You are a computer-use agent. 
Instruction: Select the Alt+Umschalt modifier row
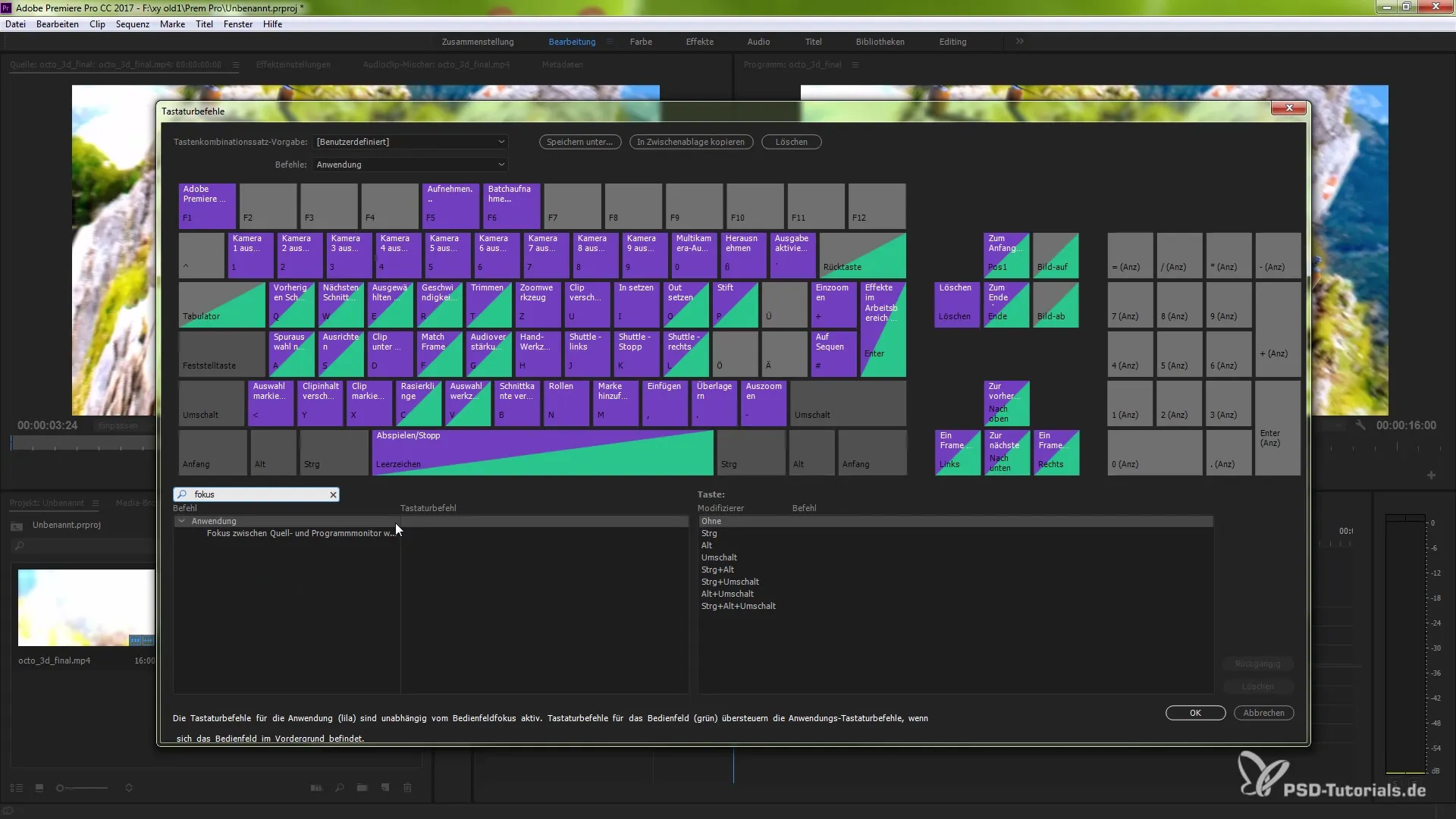coord(955,594)
